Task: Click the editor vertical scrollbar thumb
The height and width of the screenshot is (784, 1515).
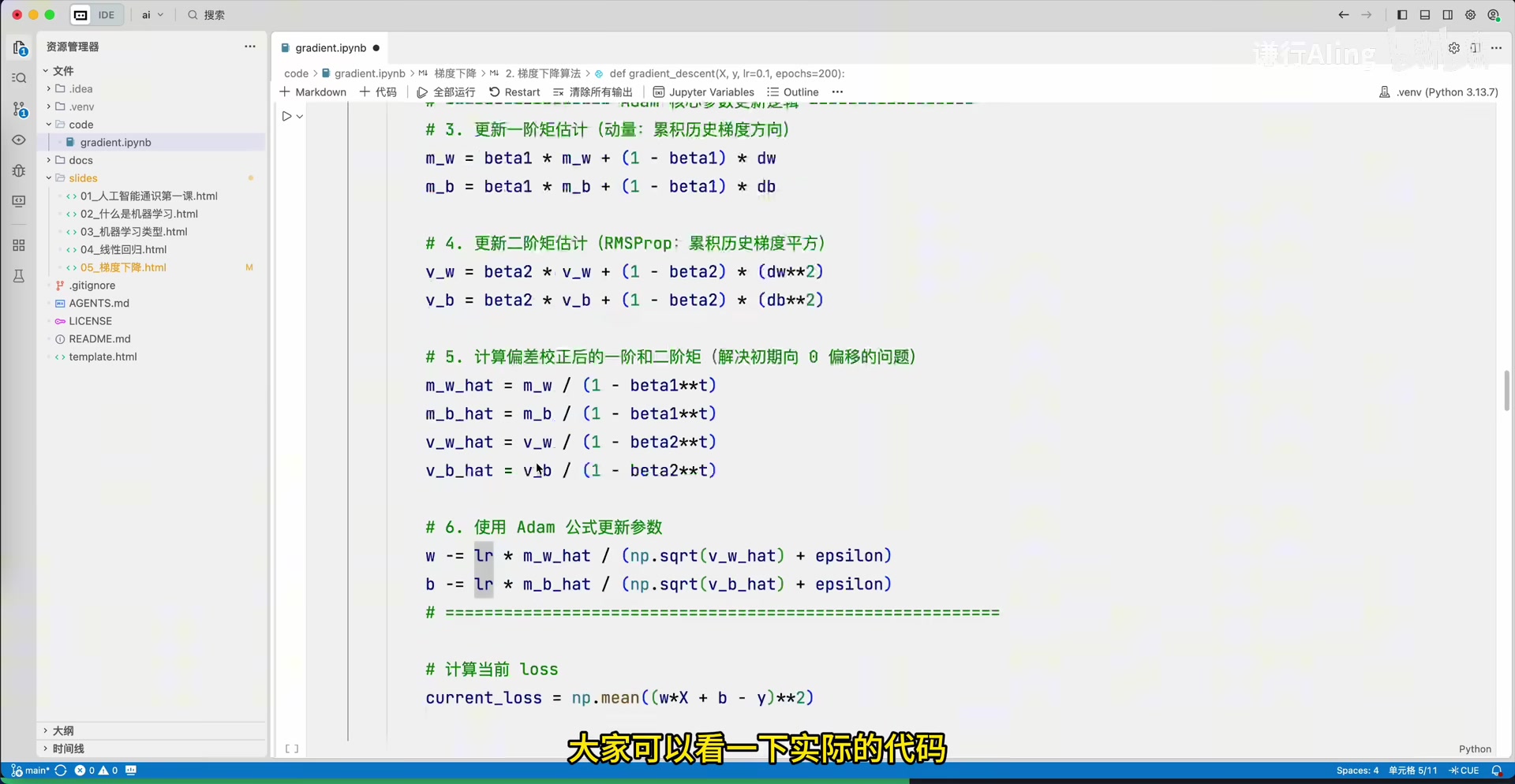Action: [x=1506, y=390]
